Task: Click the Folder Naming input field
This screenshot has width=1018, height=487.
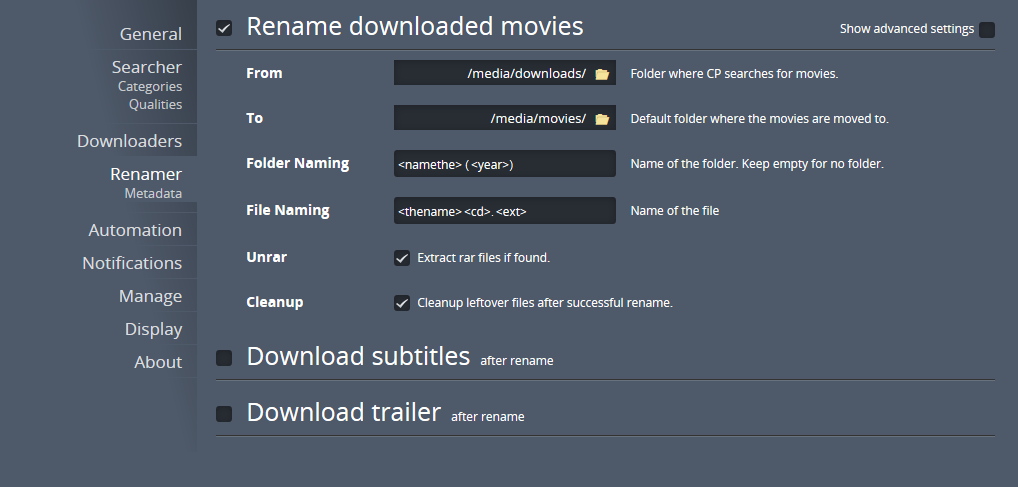Action: [504, 164]
